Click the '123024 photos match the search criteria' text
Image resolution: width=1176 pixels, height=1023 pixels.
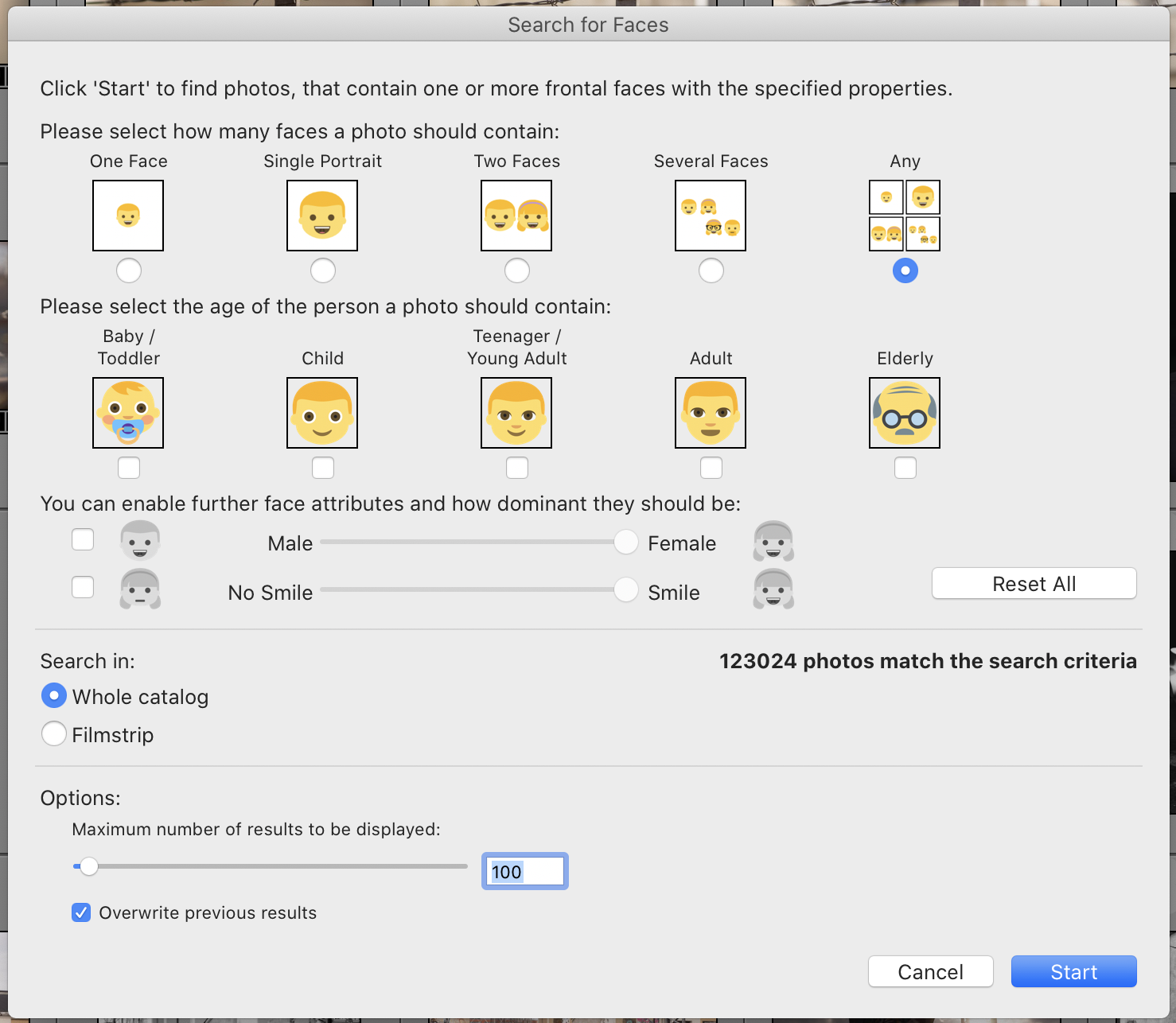(928, 661)
